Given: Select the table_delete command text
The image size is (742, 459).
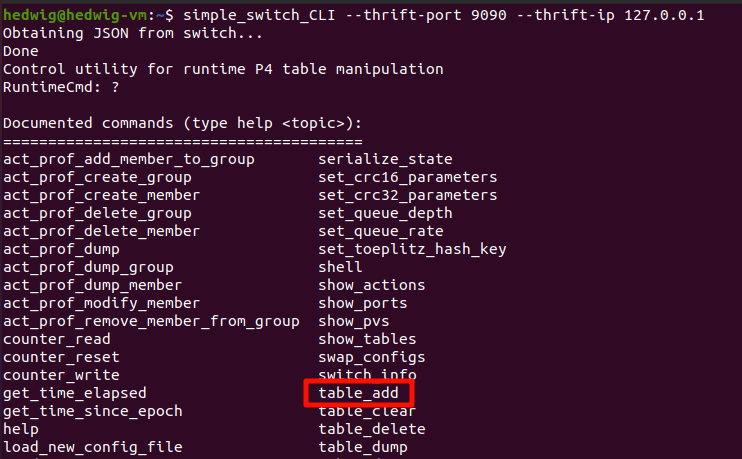Looking at the screenshot, I should (x=371, y=429).
